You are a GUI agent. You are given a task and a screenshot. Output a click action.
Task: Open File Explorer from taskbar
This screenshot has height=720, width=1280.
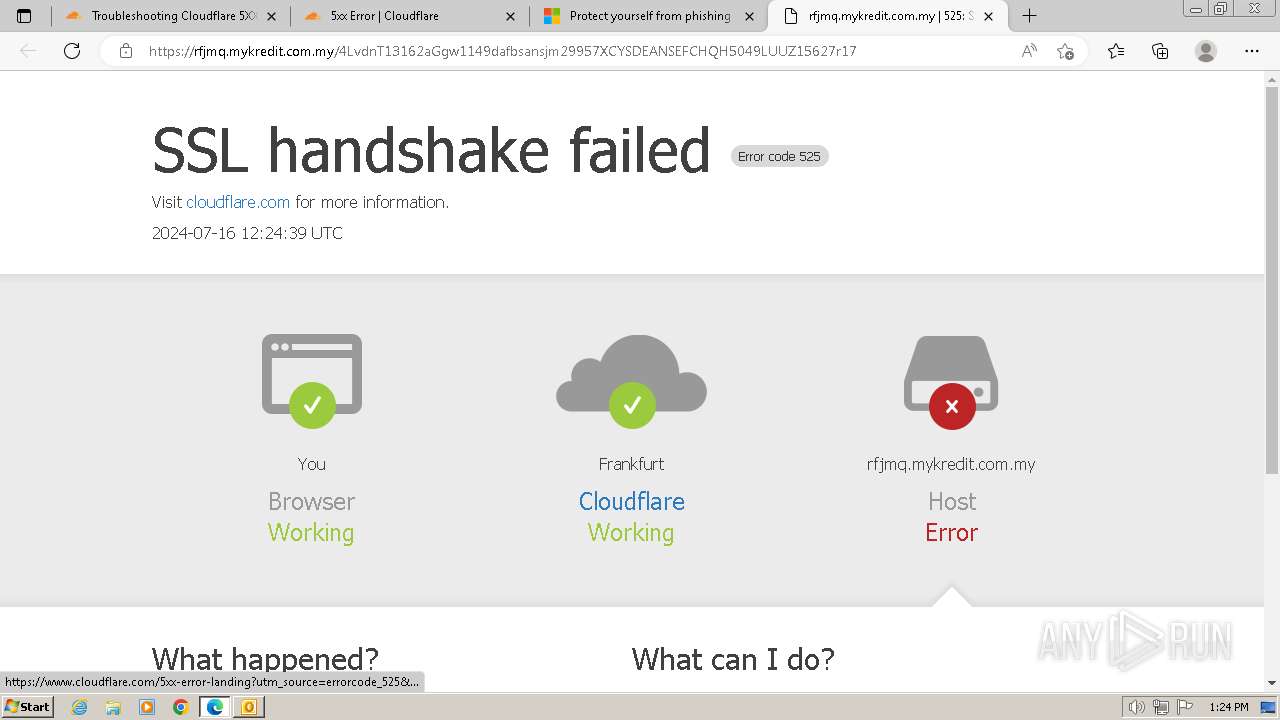pyautogui.click(x=113, y=707)
